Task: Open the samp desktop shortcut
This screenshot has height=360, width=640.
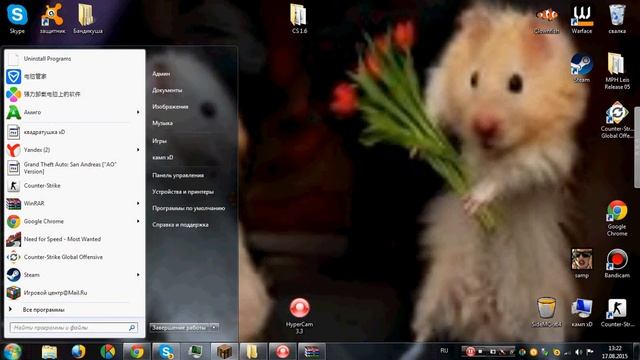Action: pyautogui.click(x=582, y=264)
